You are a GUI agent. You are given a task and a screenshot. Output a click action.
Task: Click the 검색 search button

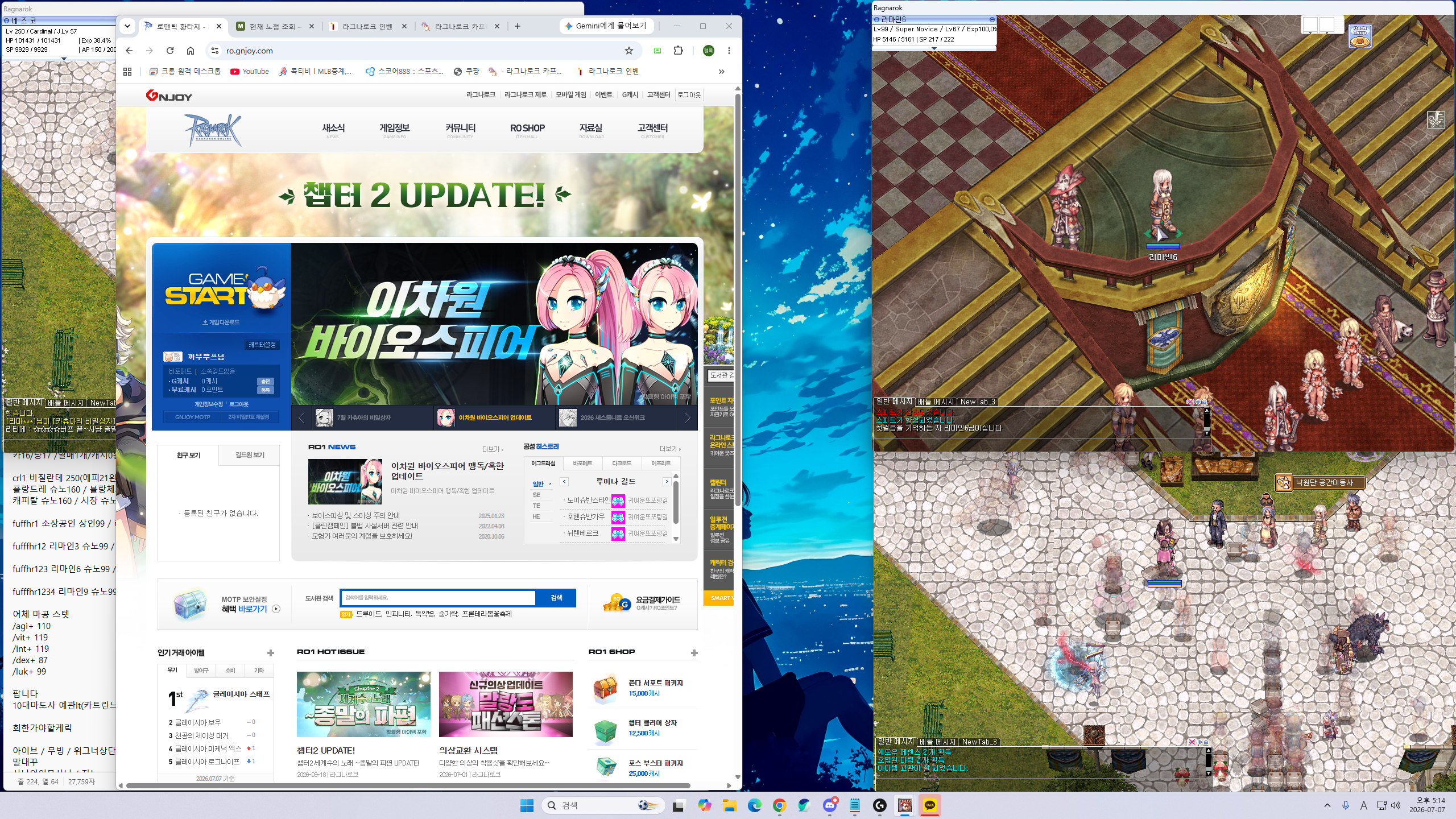coord(556,598)
